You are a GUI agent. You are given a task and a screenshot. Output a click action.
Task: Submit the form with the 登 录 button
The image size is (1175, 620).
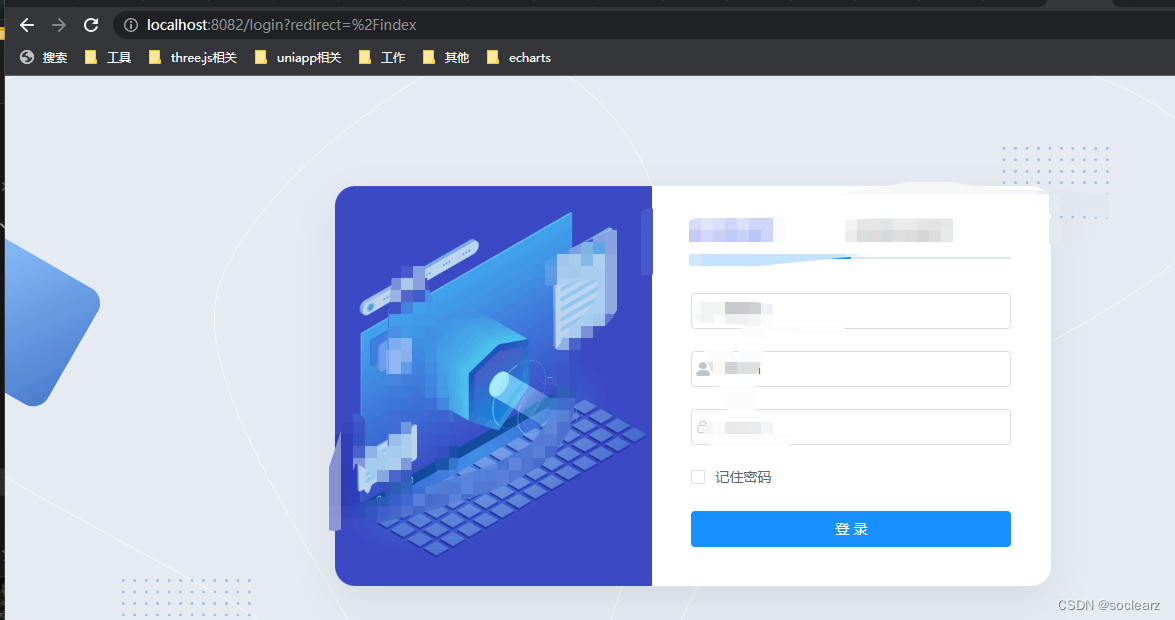(851, 529)
